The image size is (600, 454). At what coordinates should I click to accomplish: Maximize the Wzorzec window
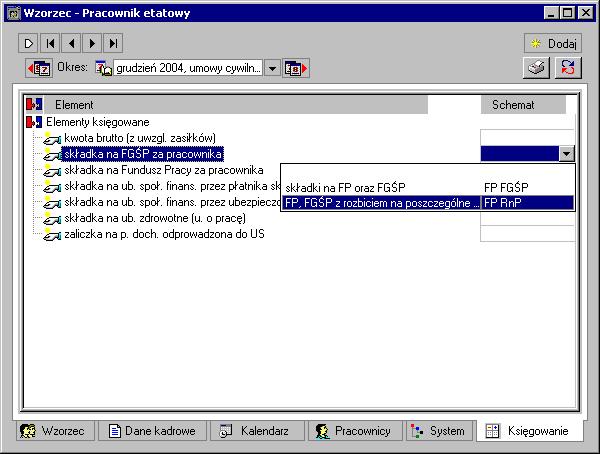(x=567, y=13)
